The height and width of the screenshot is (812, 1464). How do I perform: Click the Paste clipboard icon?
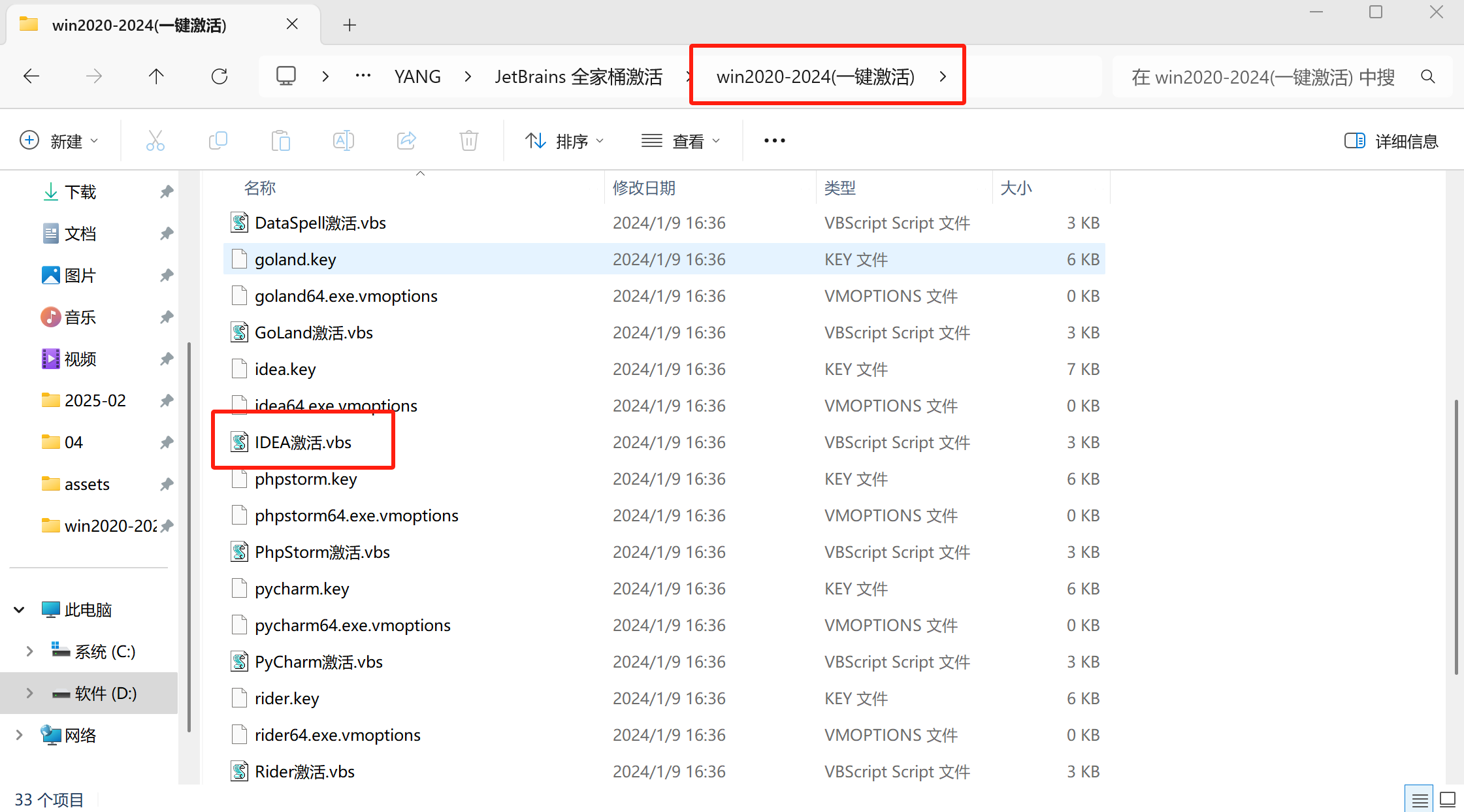coord(281,140)
